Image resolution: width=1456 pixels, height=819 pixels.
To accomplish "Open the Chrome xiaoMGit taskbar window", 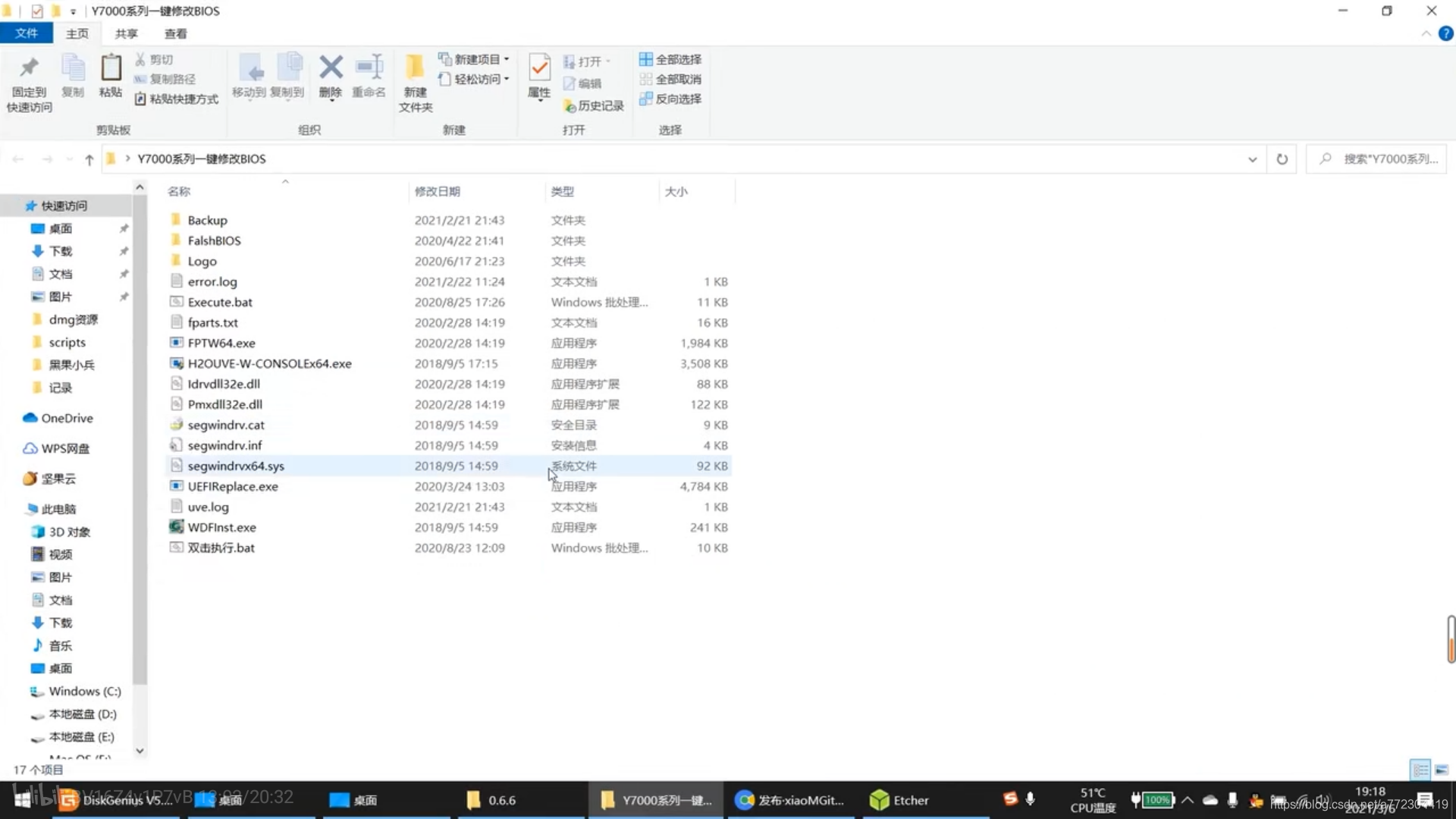I will [789, 800].
